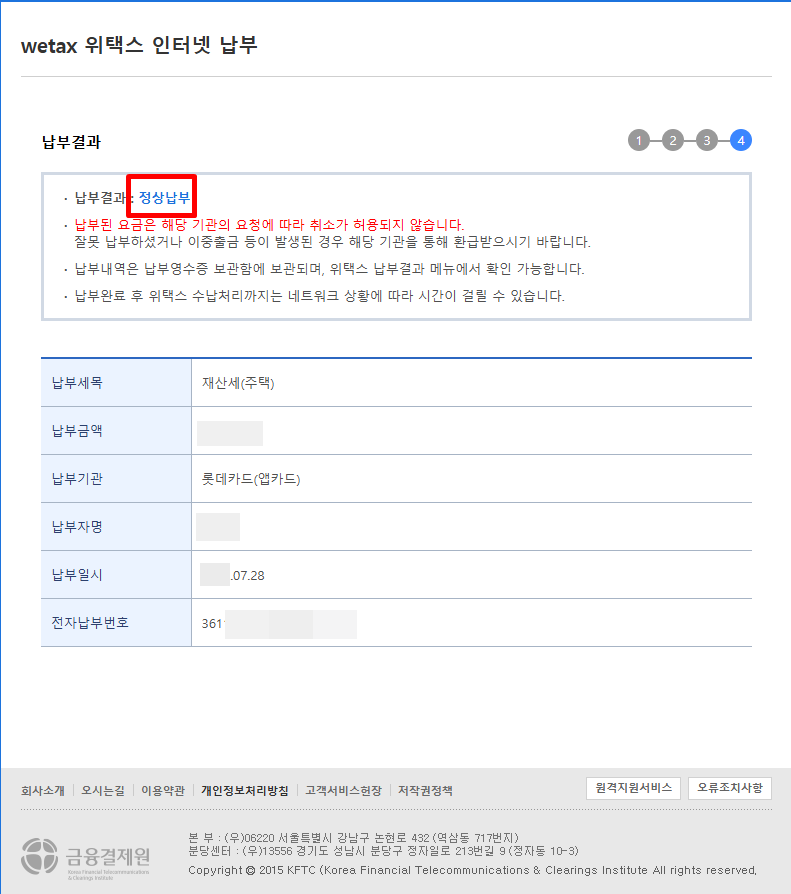Click step 3 circle indicator
This screenshot has height=894, width=791.
click(707, 140)
